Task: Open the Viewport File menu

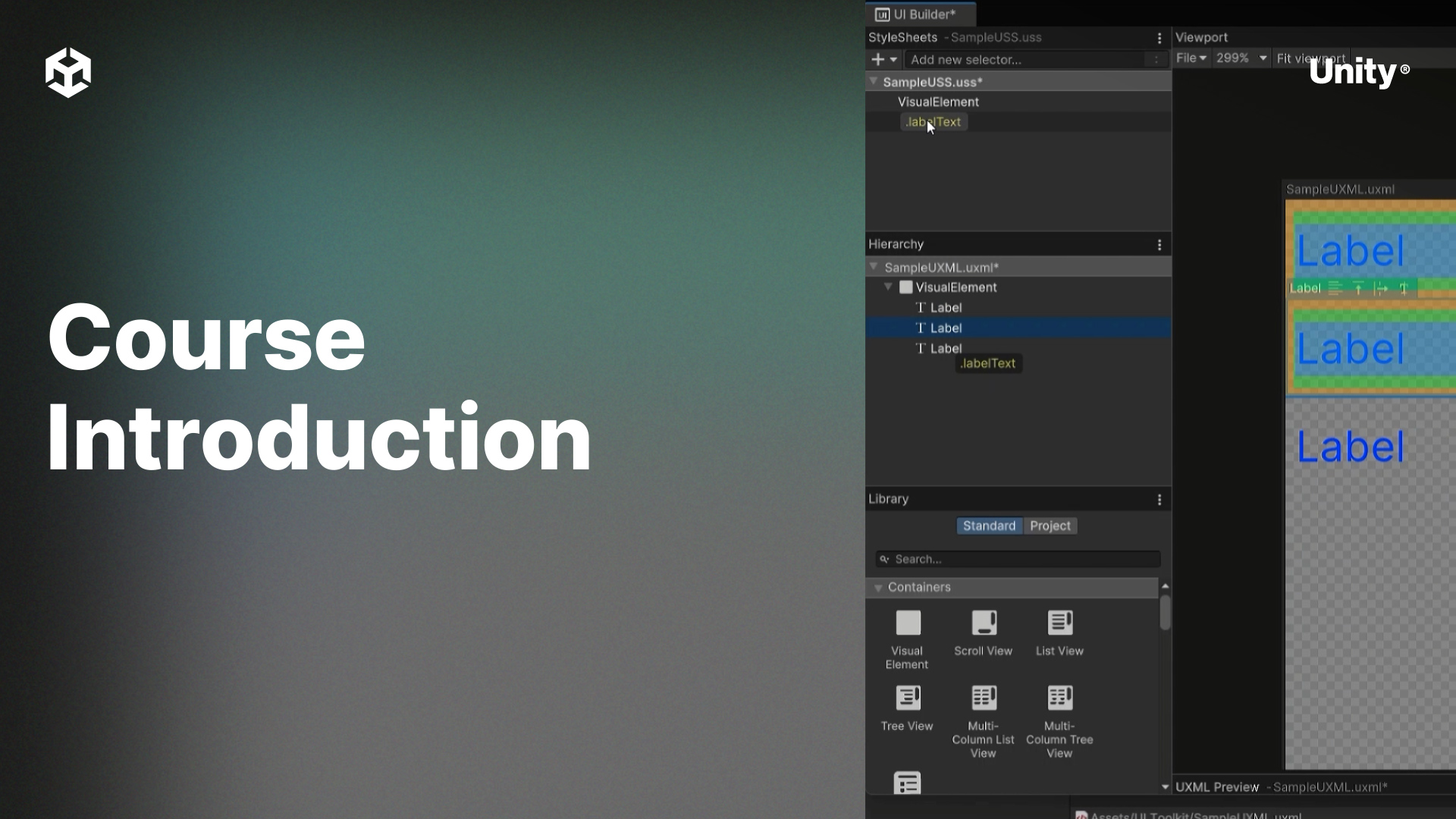Action: [x=1191, y=58]
